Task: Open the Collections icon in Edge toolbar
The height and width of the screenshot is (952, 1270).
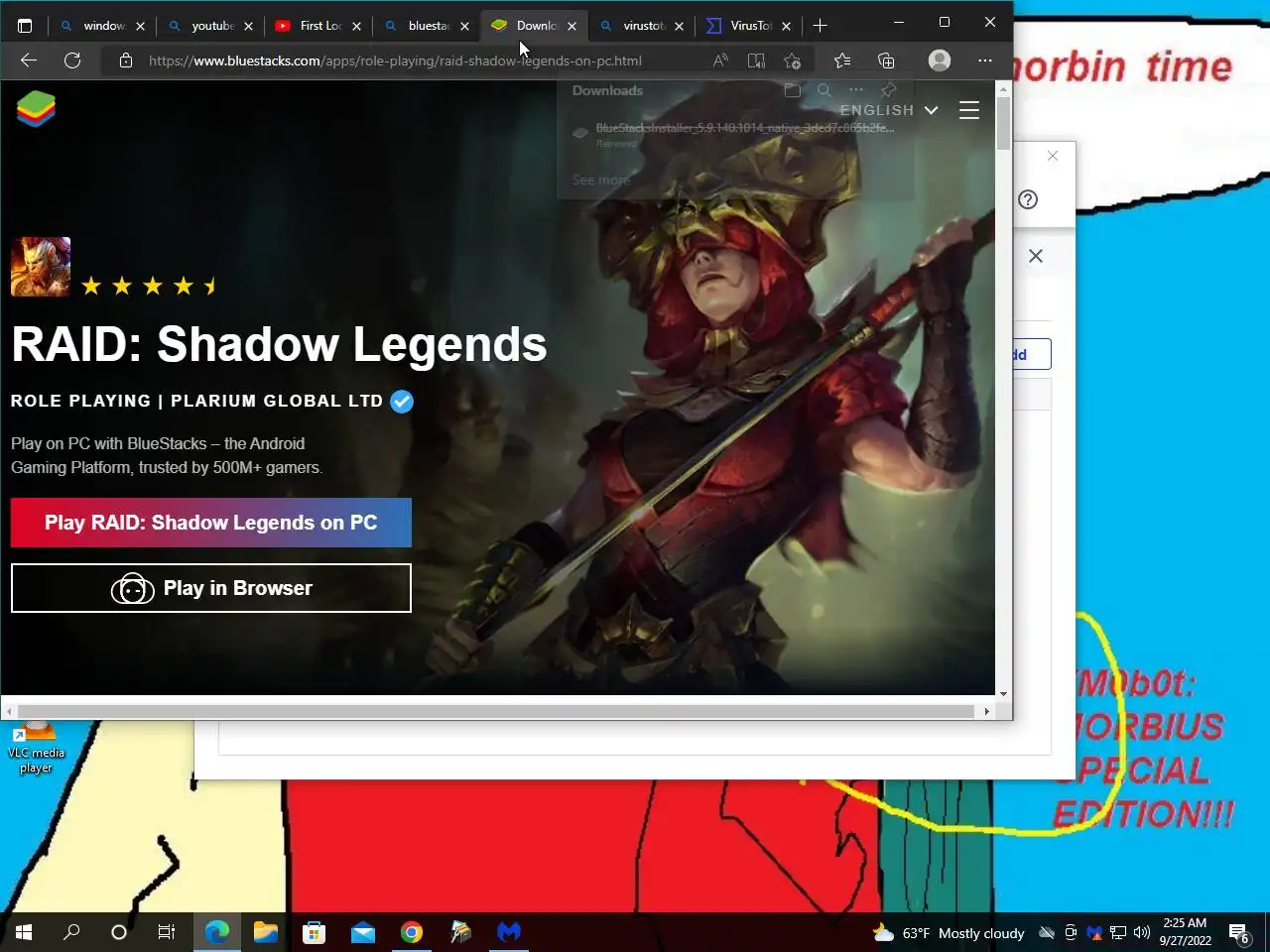Action: coord(886,60)
